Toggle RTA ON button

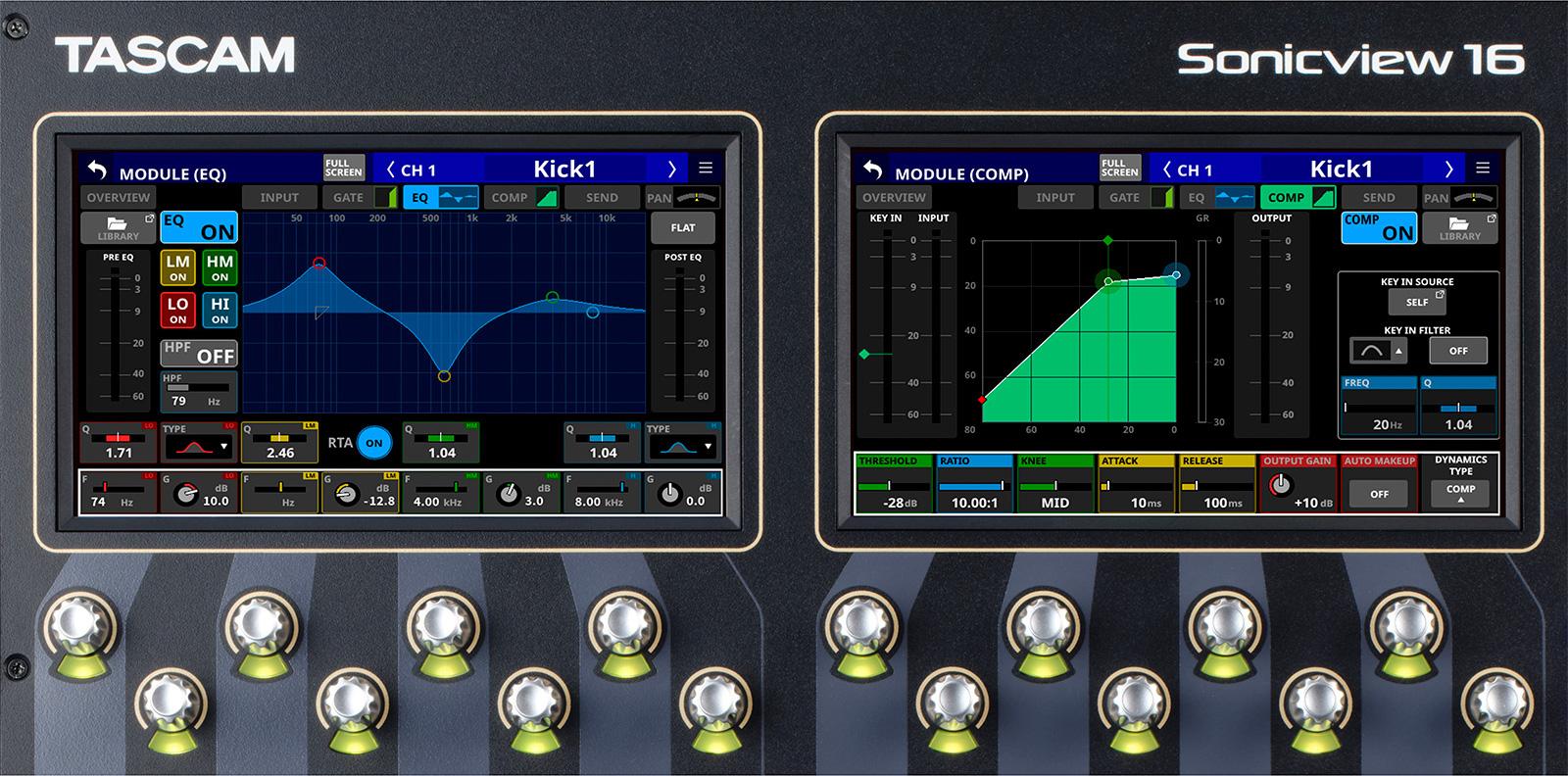374,443
